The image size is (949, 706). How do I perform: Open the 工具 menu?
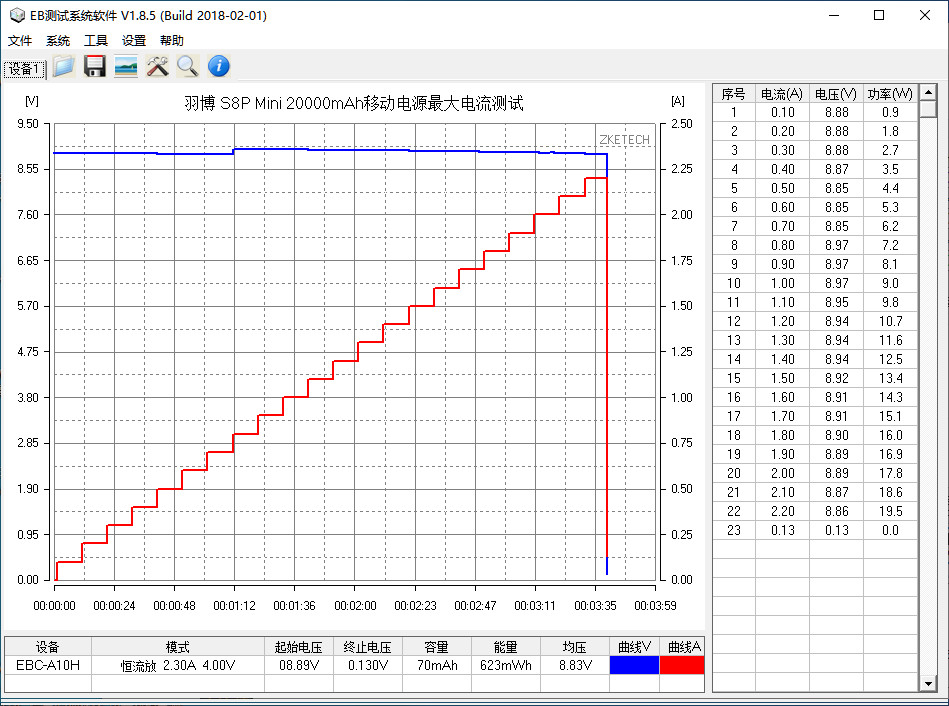coord(96,41)
